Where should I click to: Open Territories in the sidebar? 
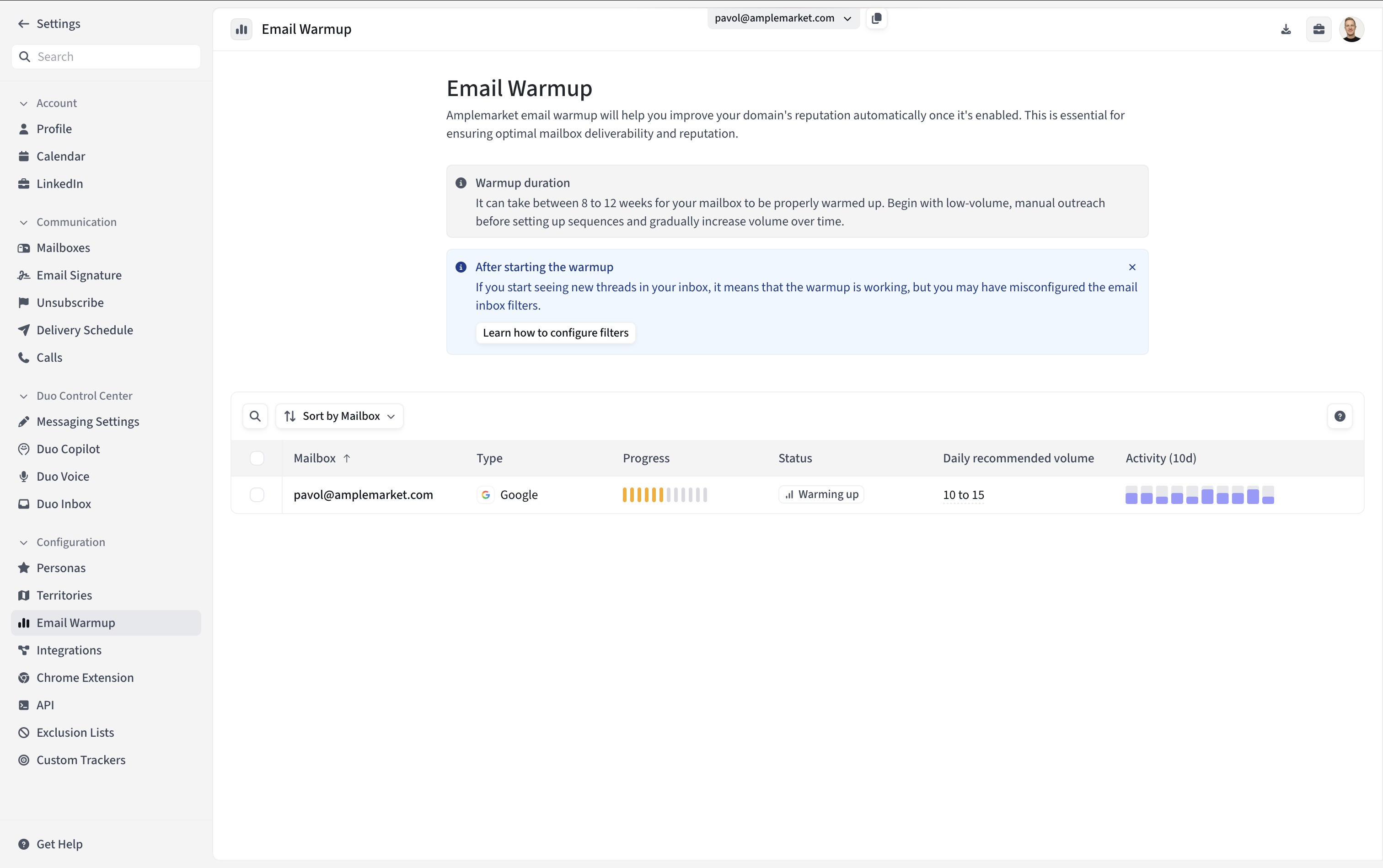106,596
